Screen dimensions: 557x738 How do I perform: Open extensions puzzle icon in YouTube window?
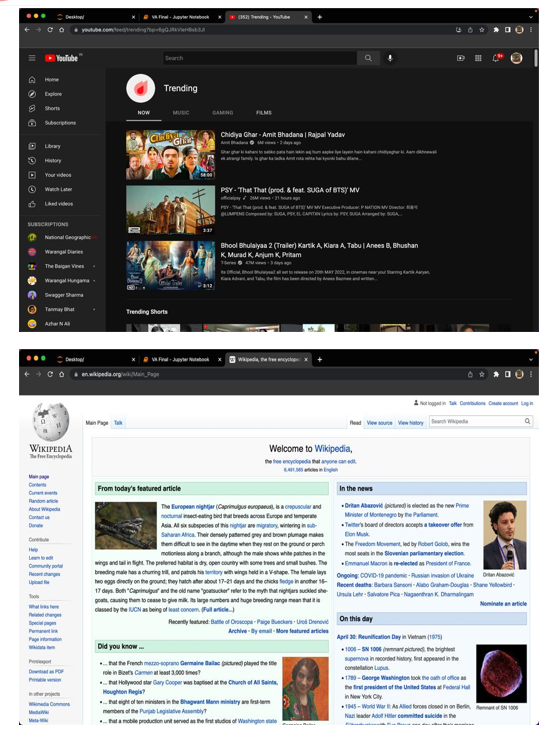[x=496, y=30]
